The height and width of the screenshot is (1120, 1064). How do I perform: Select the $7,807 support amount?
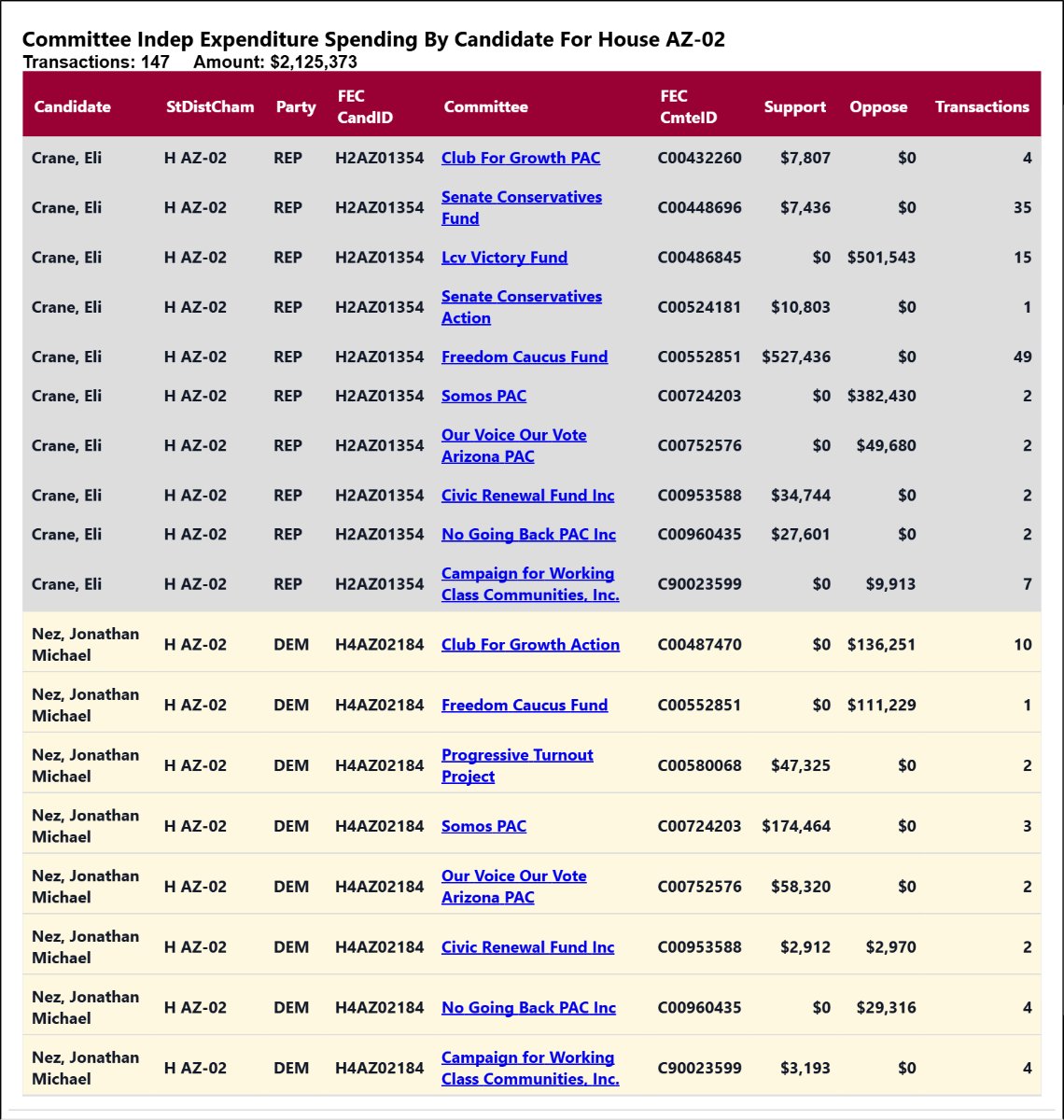coord(805,158)
